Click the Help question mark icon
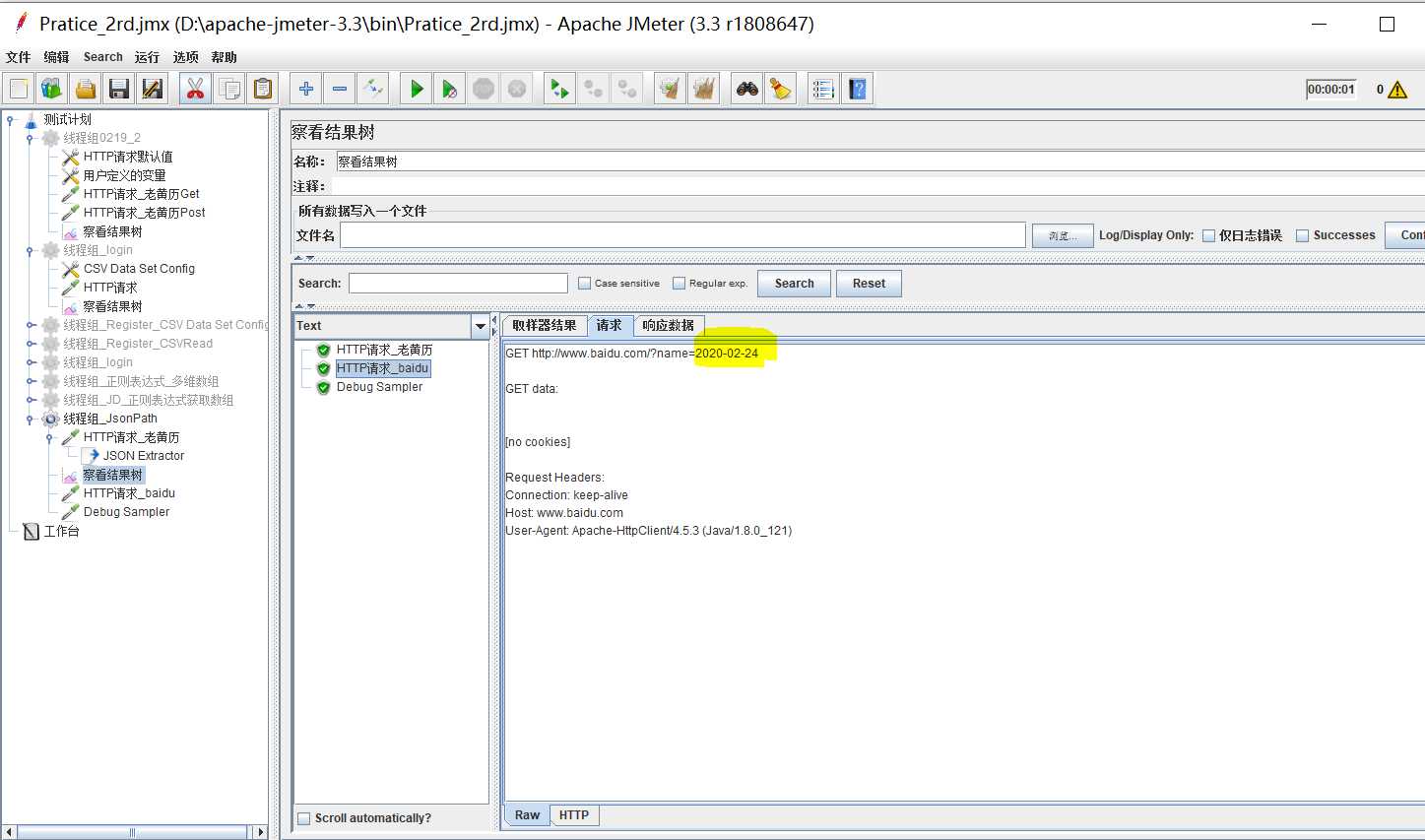 click(858, 89)
